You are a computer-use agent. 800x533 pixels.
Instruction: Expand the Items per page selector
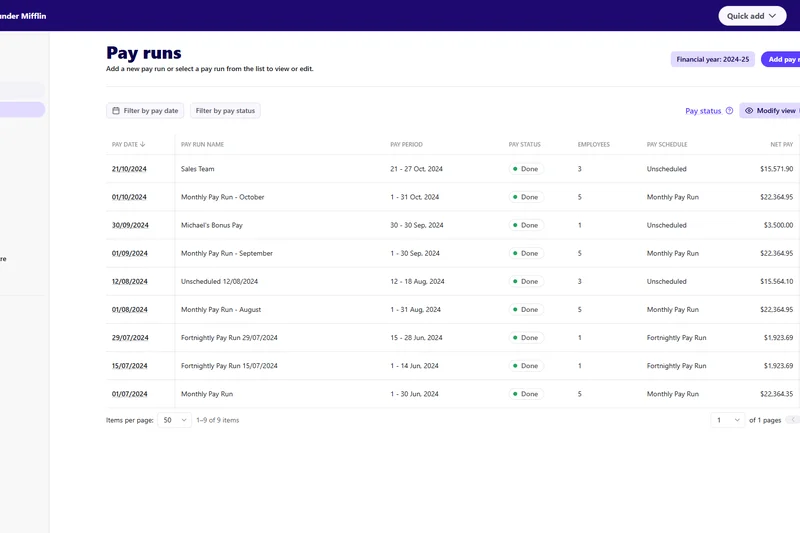pos(174,420)
